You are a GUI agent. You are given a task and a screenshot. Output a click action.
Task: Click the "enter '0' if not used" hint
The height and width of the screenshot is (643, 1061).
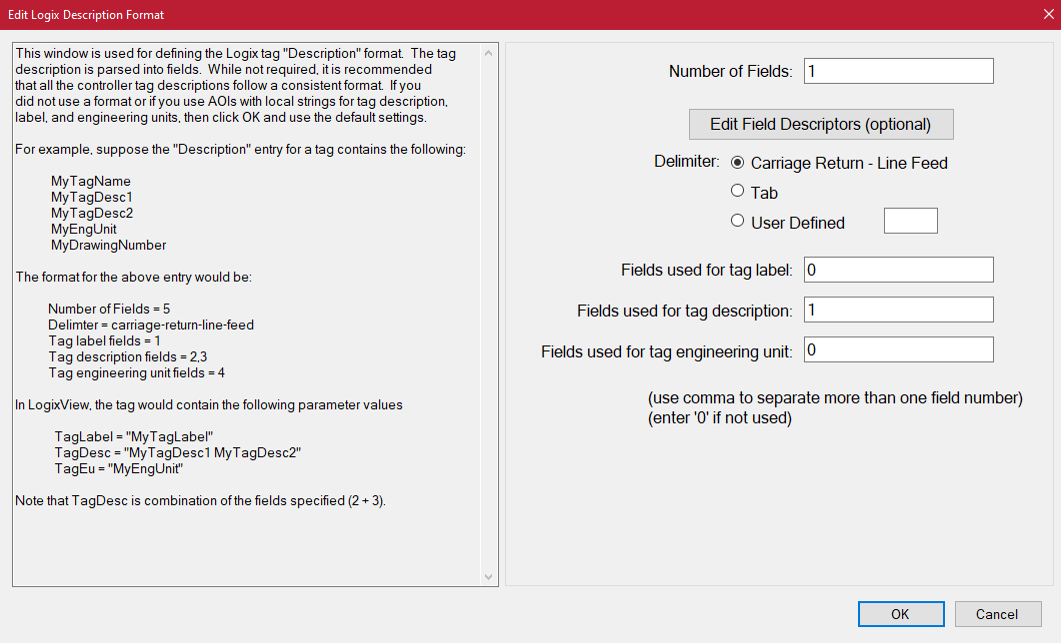point(720,418)
